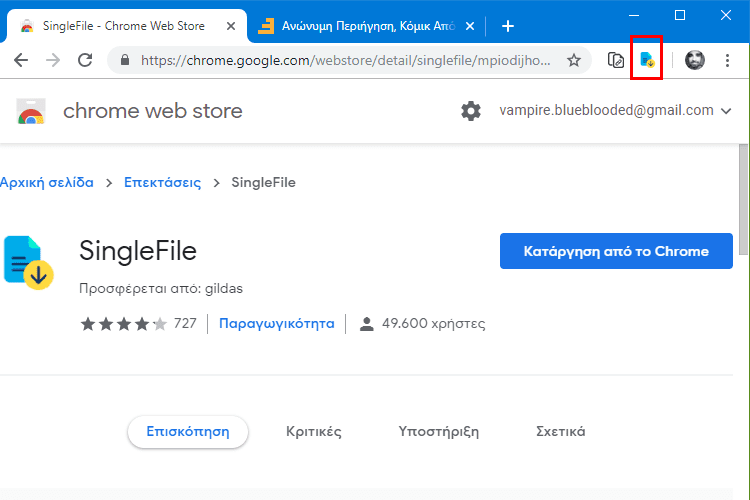Close the SingleFile Chrome Web Store tab

(x=231, y=26)
